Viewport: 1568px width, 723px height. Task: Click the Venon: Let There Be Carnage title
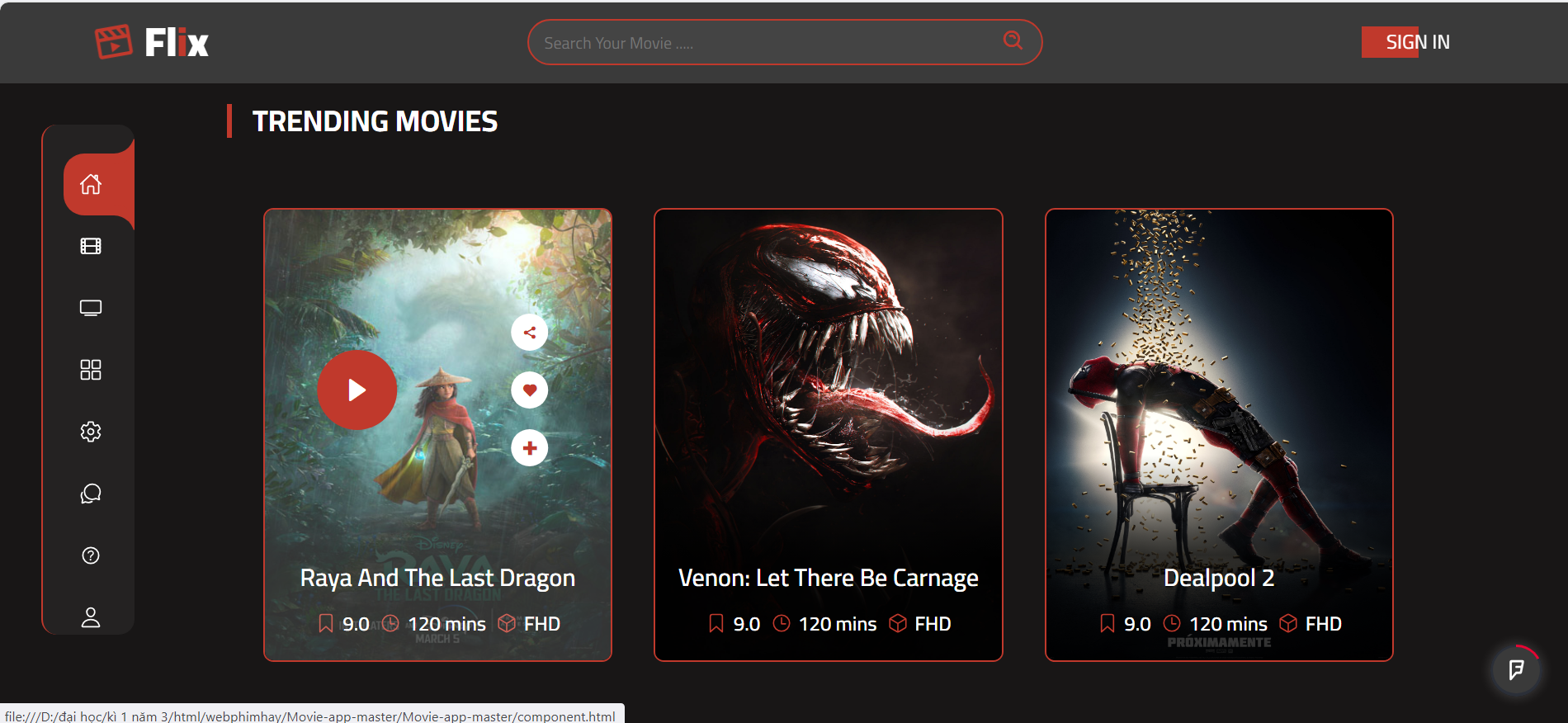point(829,579)
